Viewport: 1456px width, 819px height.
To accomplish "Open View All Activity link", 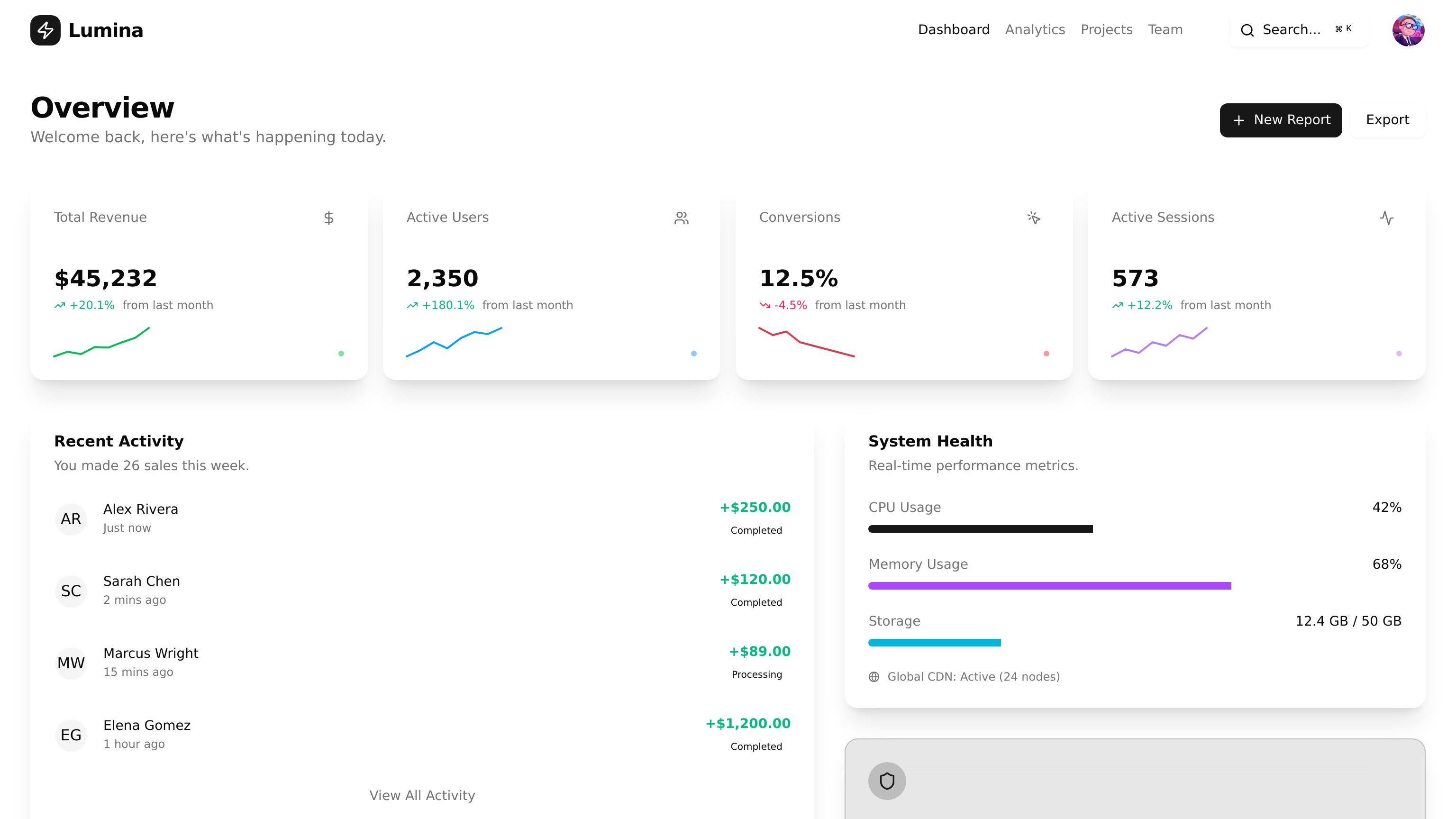I will coord(422,795).
